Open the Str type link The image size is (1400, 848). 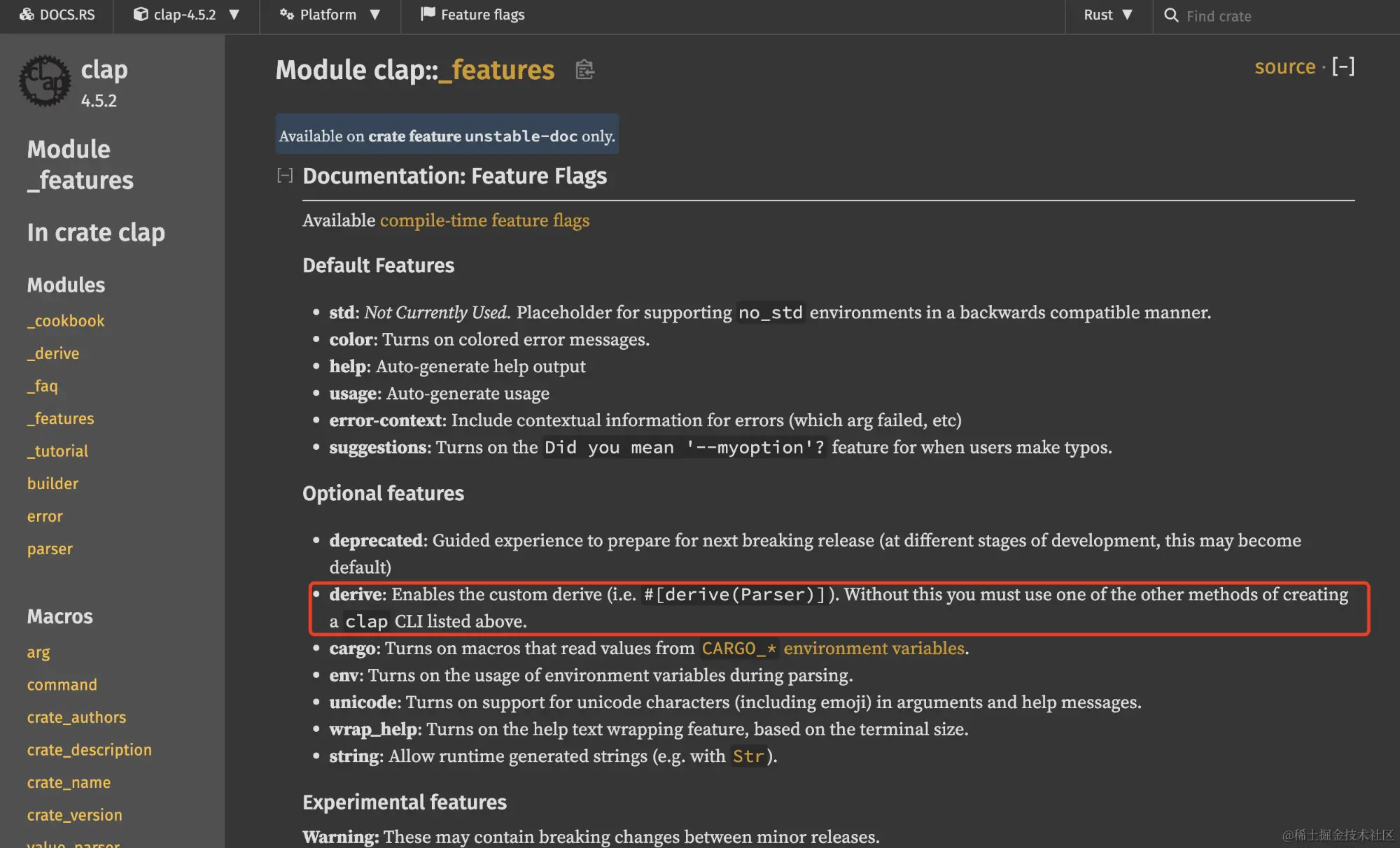point(748,756)
